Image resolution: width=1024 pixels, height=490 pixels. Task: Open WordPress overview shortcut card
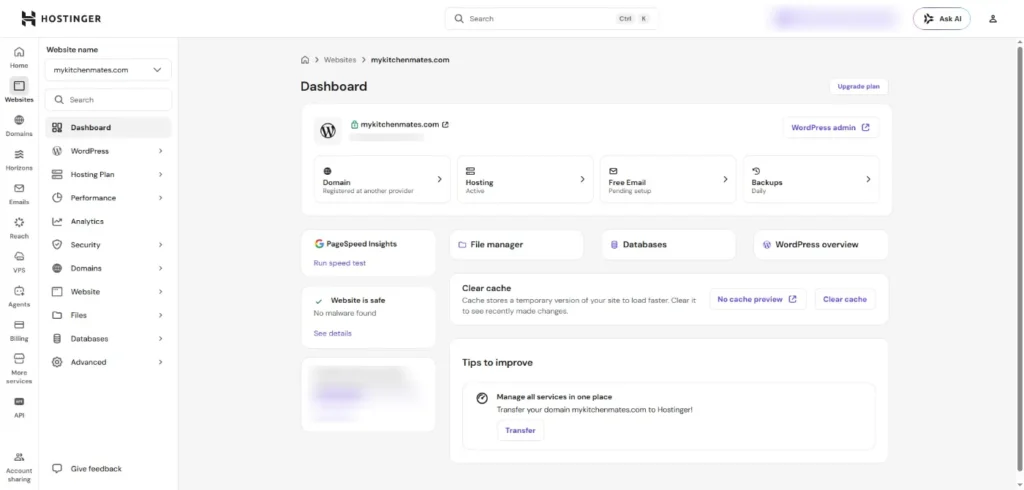click(x=821, y=244)
